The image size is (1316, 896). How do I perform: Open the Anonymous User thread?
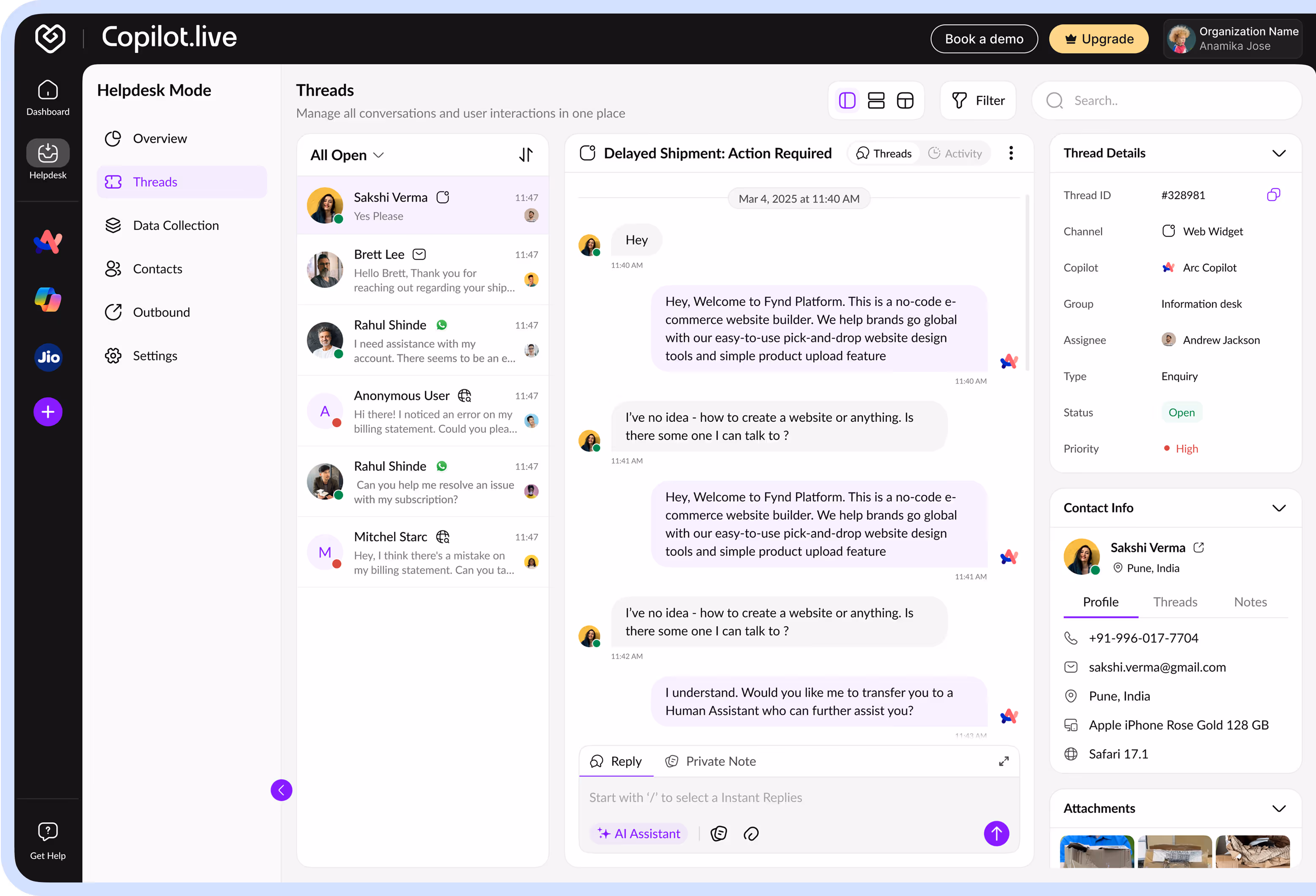click(422, 410)
